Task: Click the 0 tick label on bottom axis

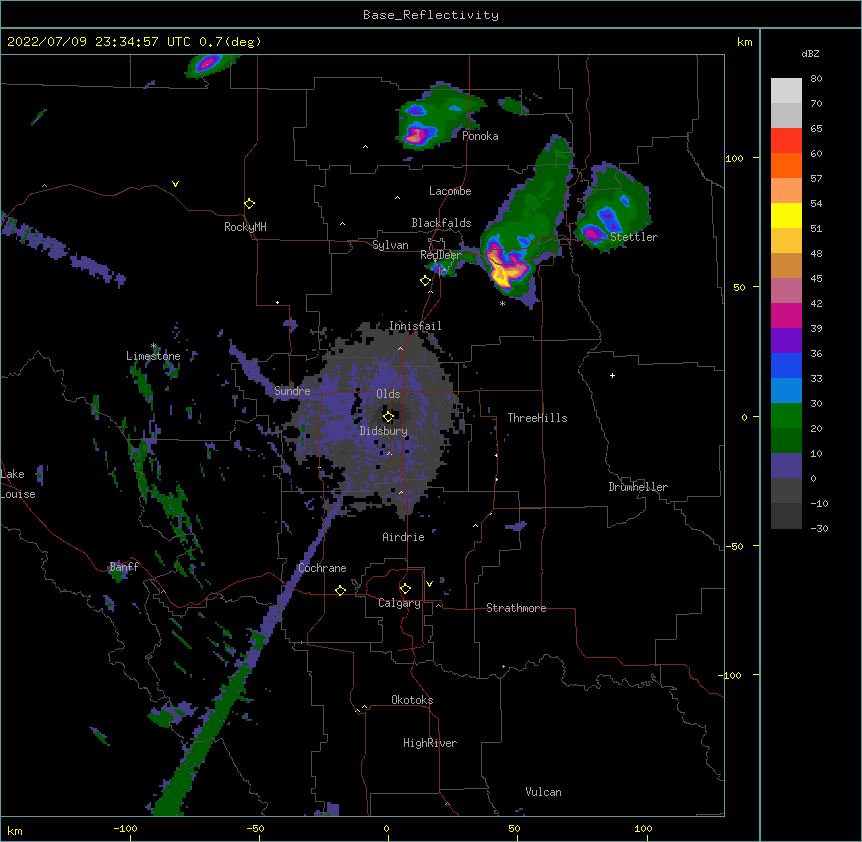Action: 386,828
